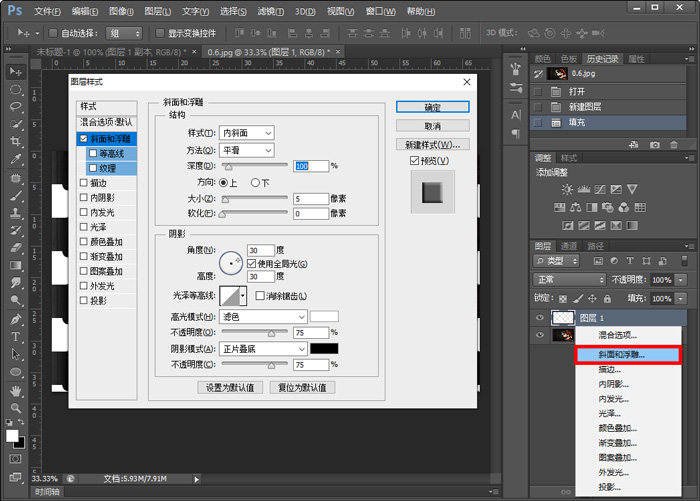
Task: Choose 外发光... in the context menu
Action: pos(628,472)
